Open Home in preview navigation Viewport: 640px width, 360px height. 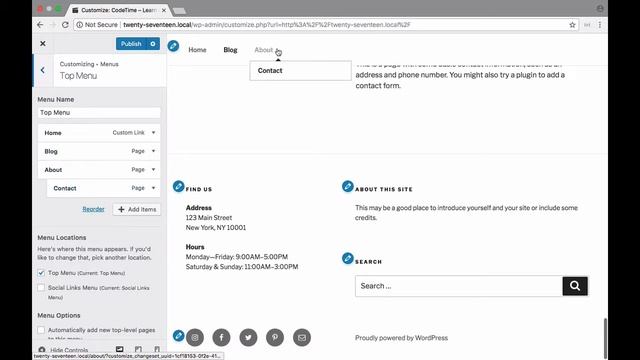[197, 50]
